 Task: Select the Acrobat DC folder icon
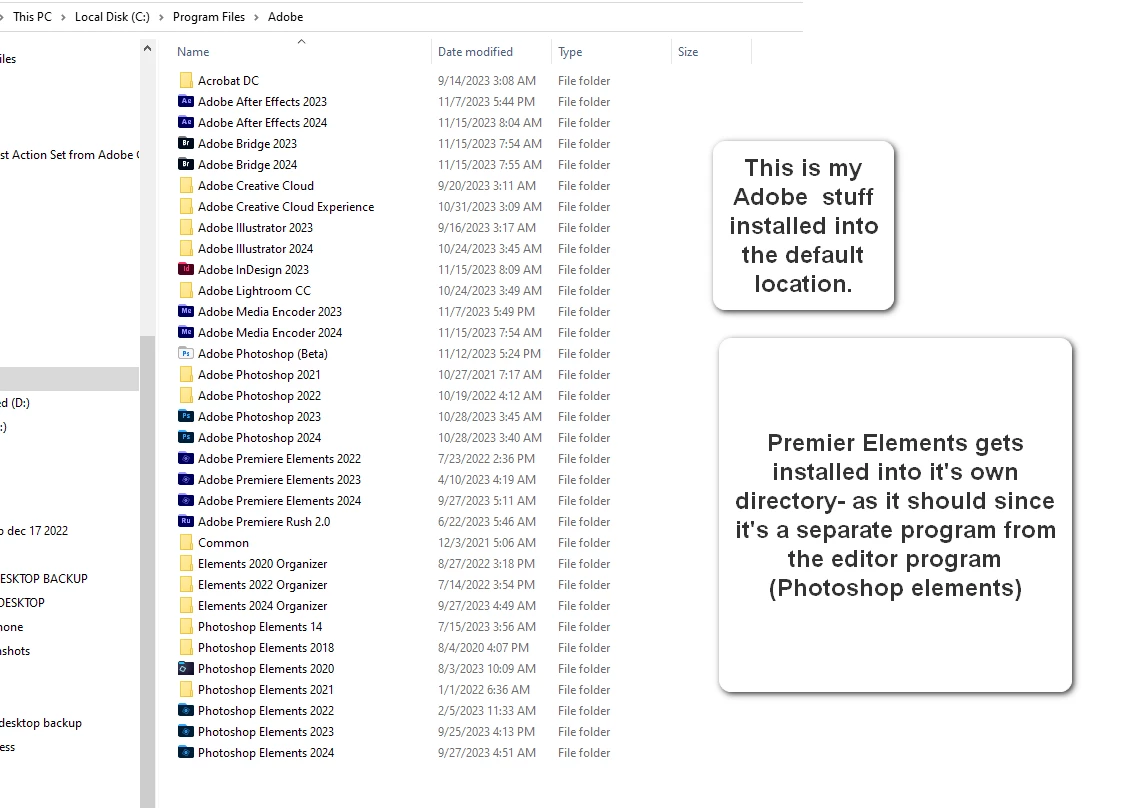pyautogui.click(x=186, y=80)
